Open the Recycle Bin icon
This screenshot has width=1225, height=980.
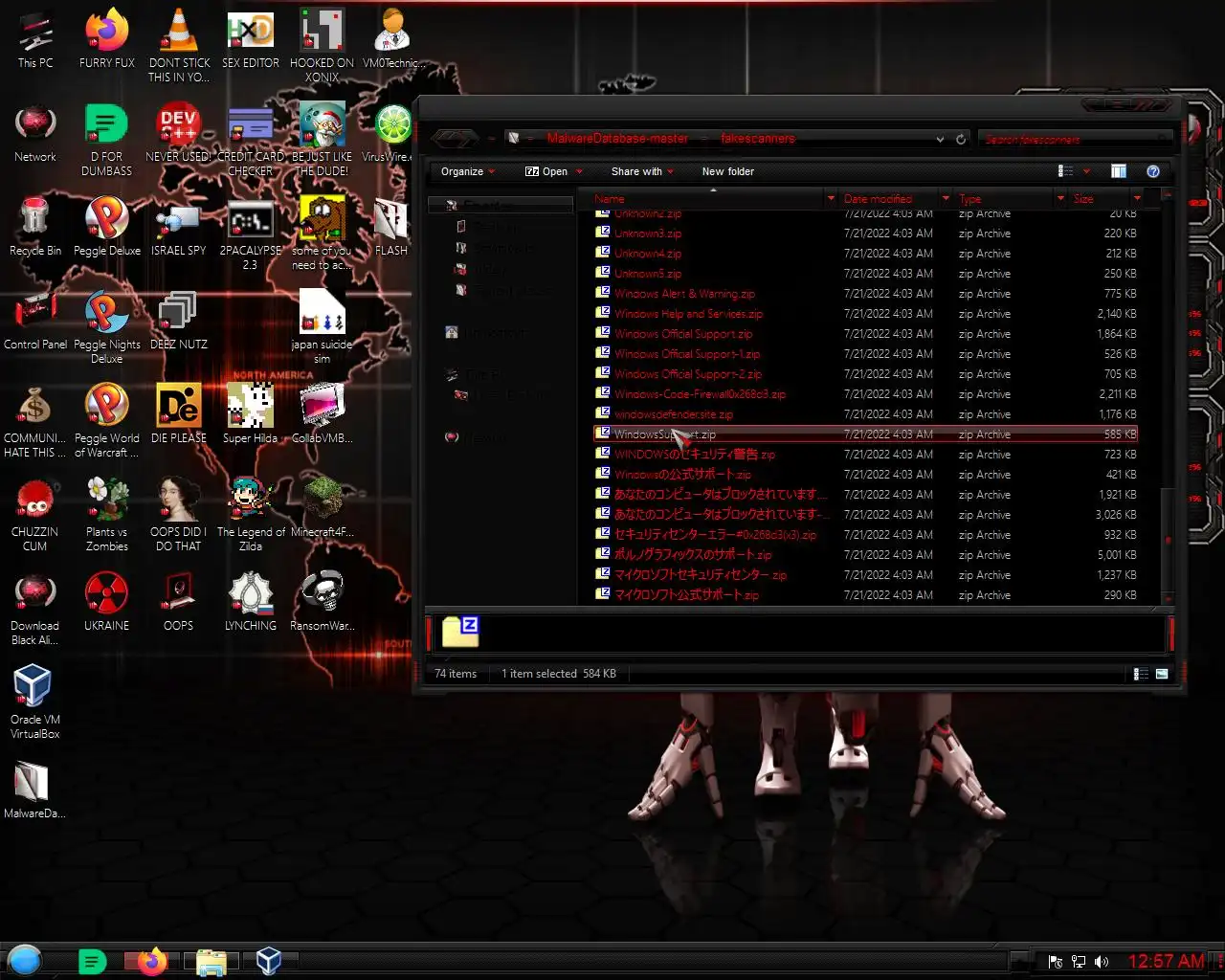coord(35,228)
